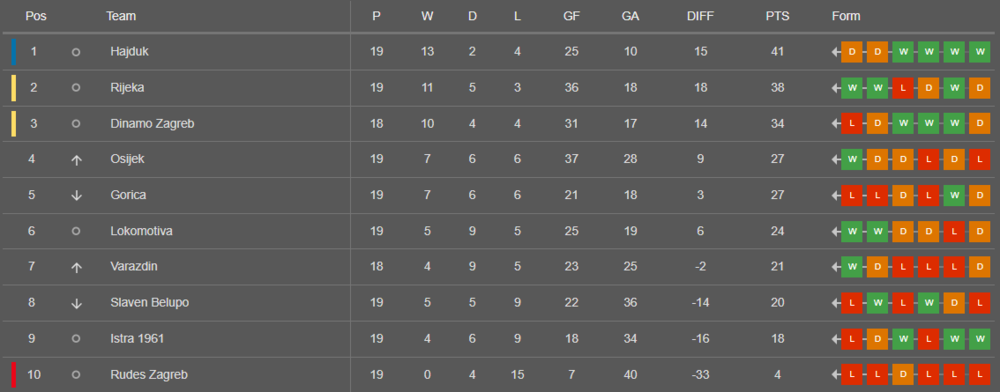1000x392 pixels.
Task: Click Varazdin's upward movement arrow
Action: click(76, 268)
